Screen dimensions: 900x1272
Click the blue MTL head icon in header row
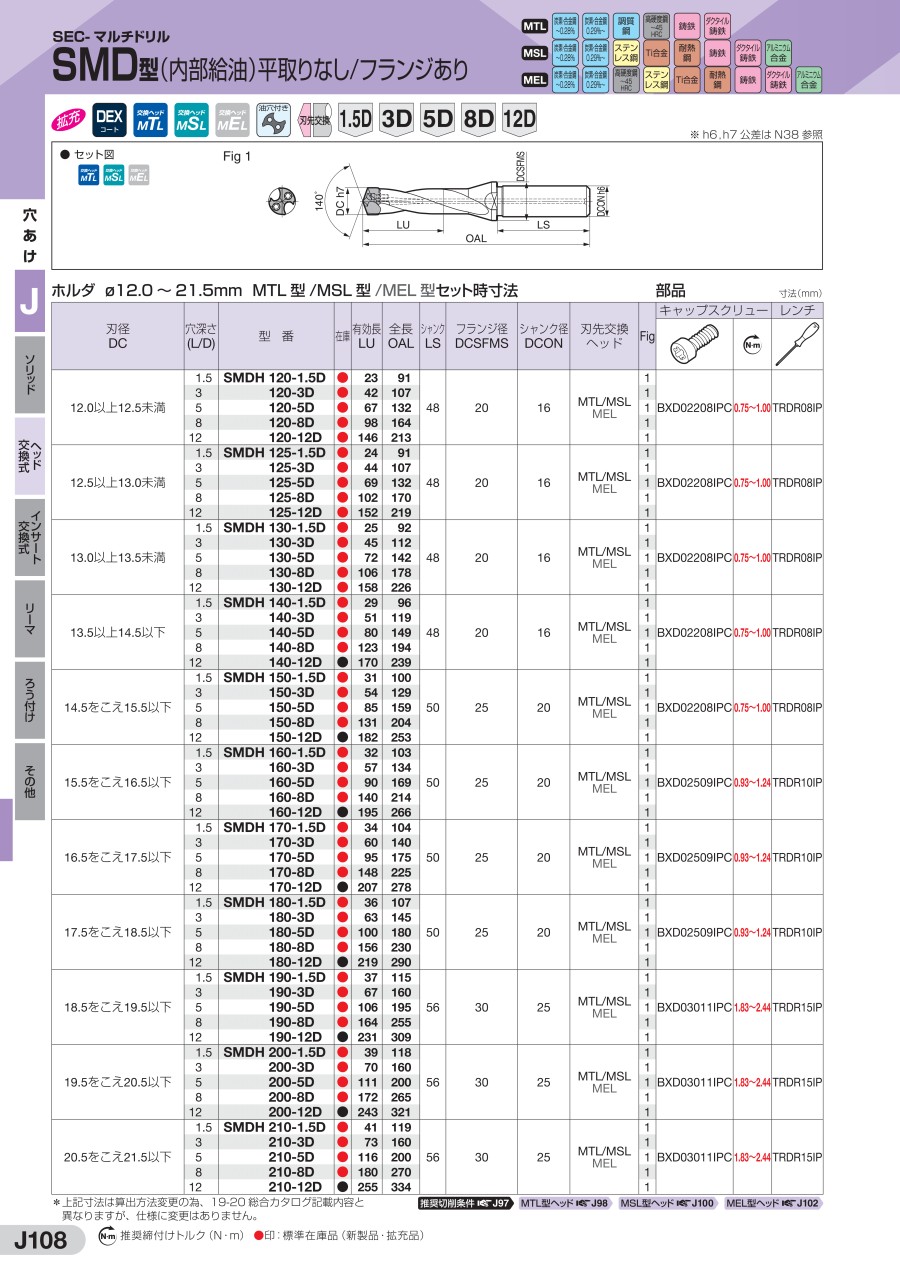pos(150,121)
